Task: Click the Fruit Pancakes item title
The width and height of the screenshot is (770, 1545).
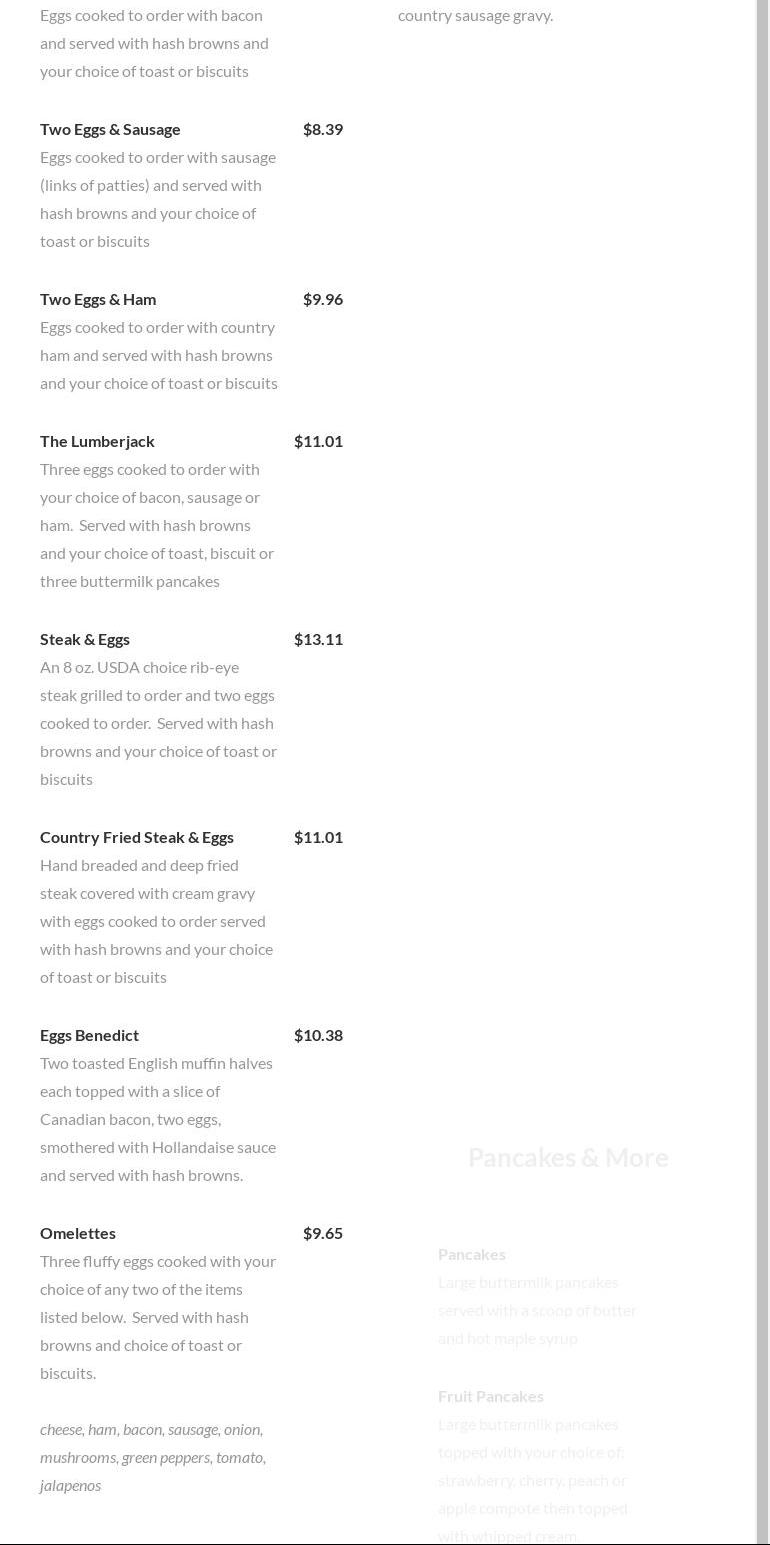Action: pyautogui.click(x=491, y=1396)
